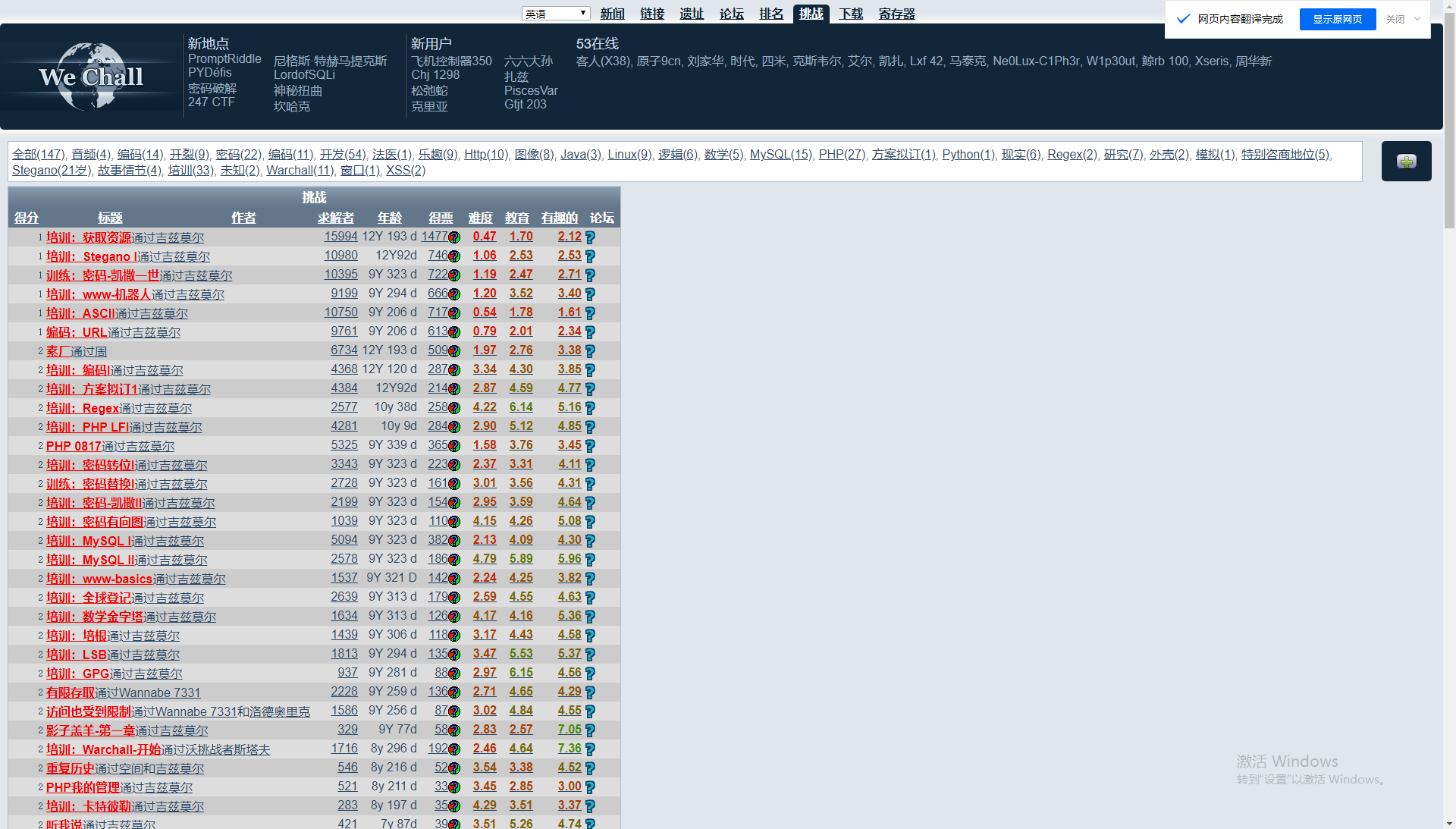Click the WeChall globe logo
1456x829 pixels.
91,76
